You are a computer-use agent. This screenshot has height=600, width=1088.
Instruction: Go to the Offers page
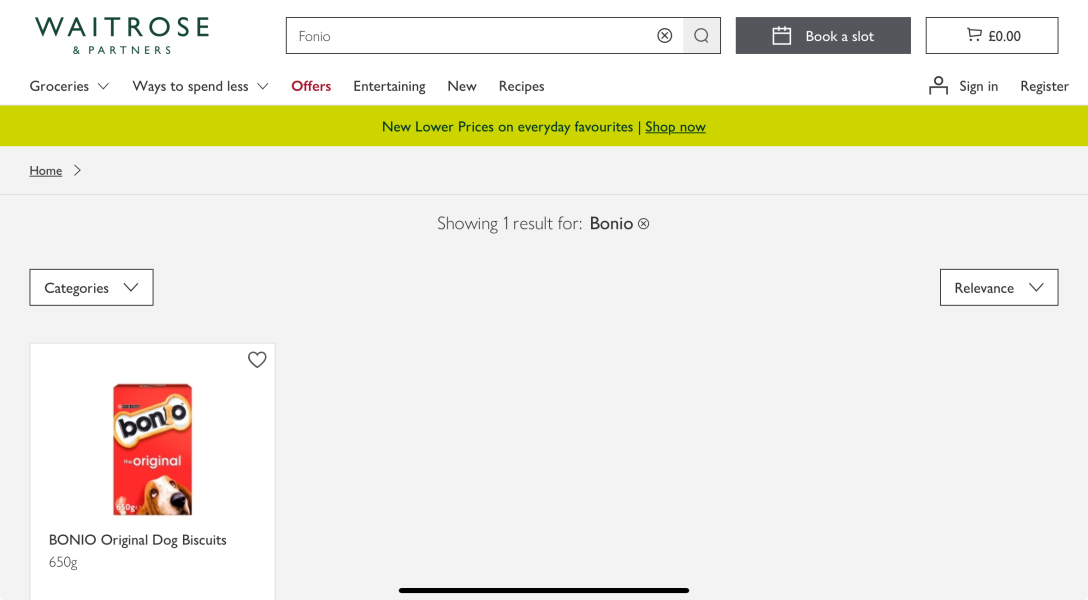click(311, 86)
